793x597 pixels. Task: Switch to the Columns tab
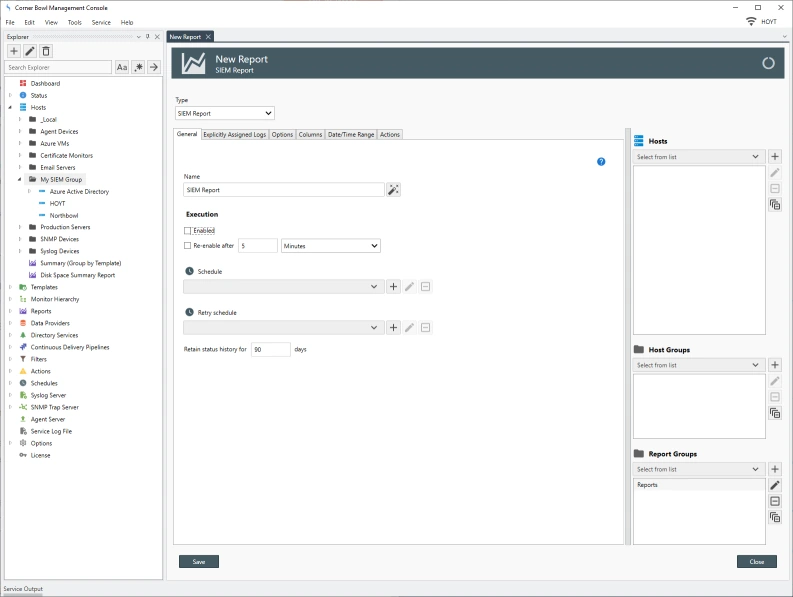[310, 135]
